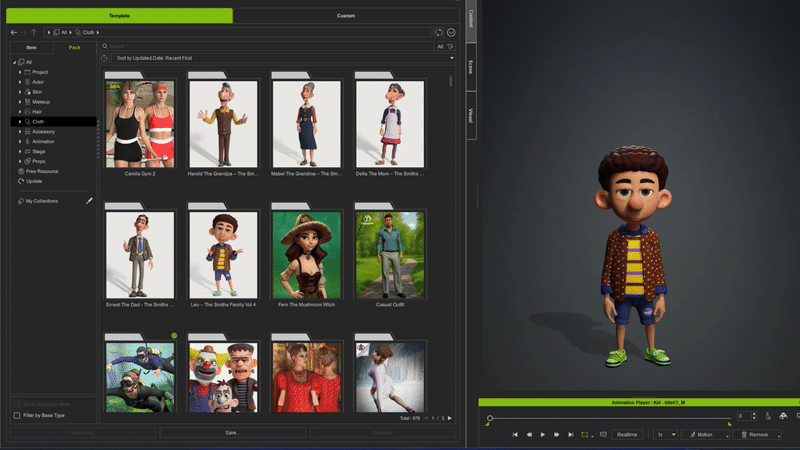Switch to the Custom tab
The height and width of the screenshot is (450, 800).
[x=346, y=16]
